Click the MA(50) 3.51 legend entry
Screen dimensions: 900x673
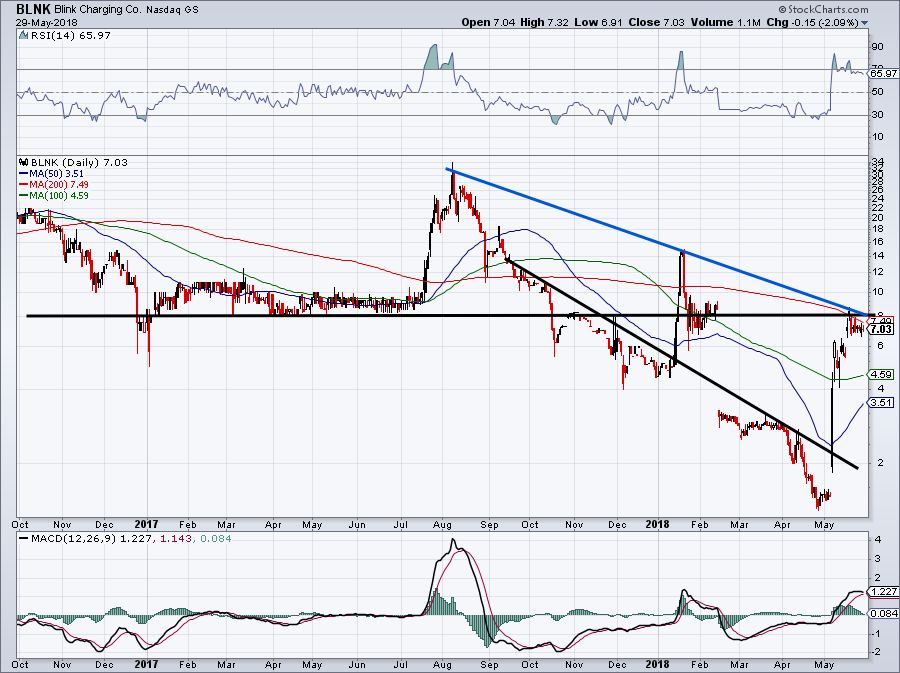tap(52, 173)
